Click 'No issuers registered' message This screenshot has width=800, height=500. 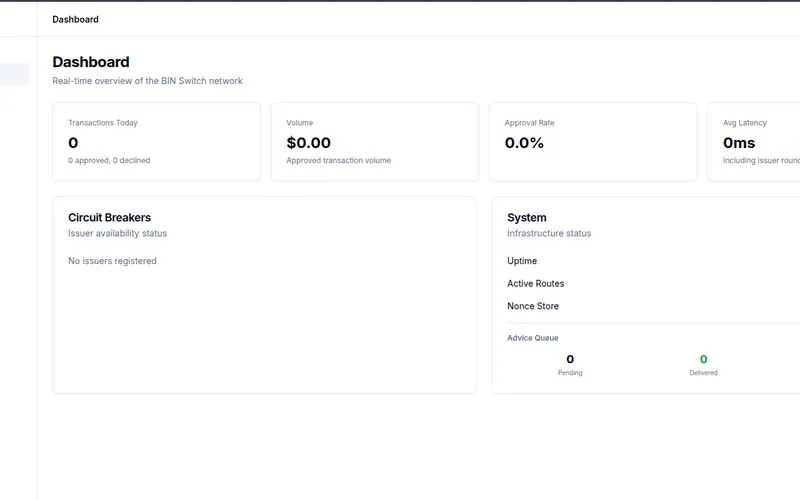112,261
